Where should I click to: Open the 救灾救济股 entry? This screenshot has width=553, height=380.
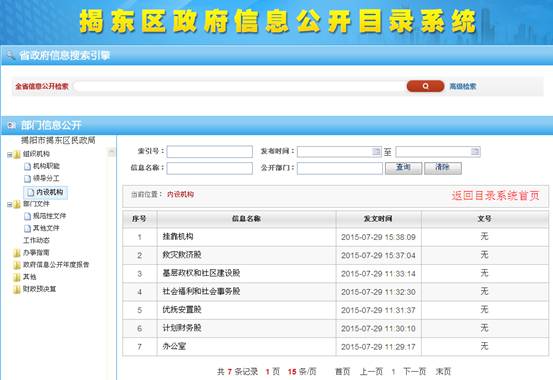point(182,255)
